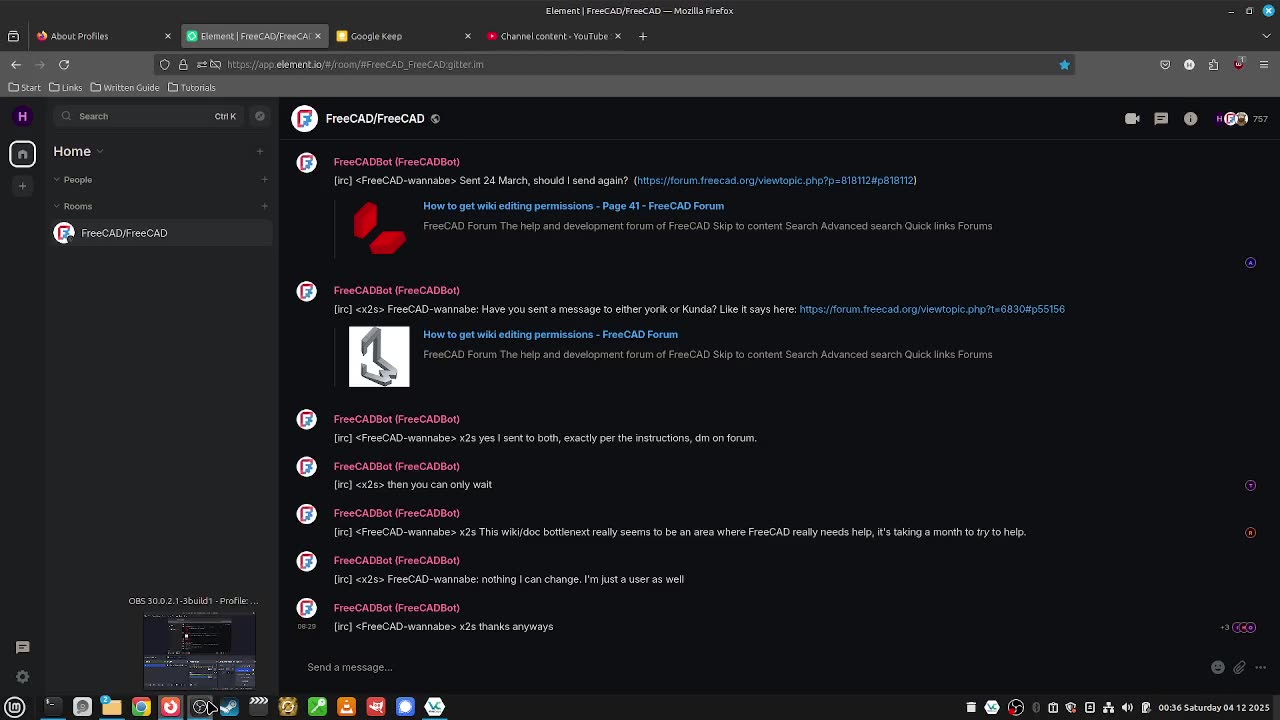Screen dimensions: 1280x720
Task: Click the volume icon in system tray
Action: (x=1127, y=708)
